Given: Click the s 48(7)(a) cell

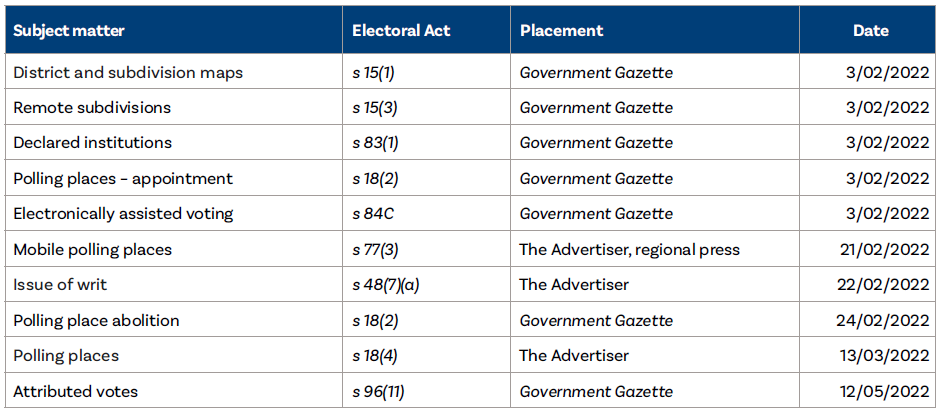Looking at the screenshot, I should [x=386, y=285].
